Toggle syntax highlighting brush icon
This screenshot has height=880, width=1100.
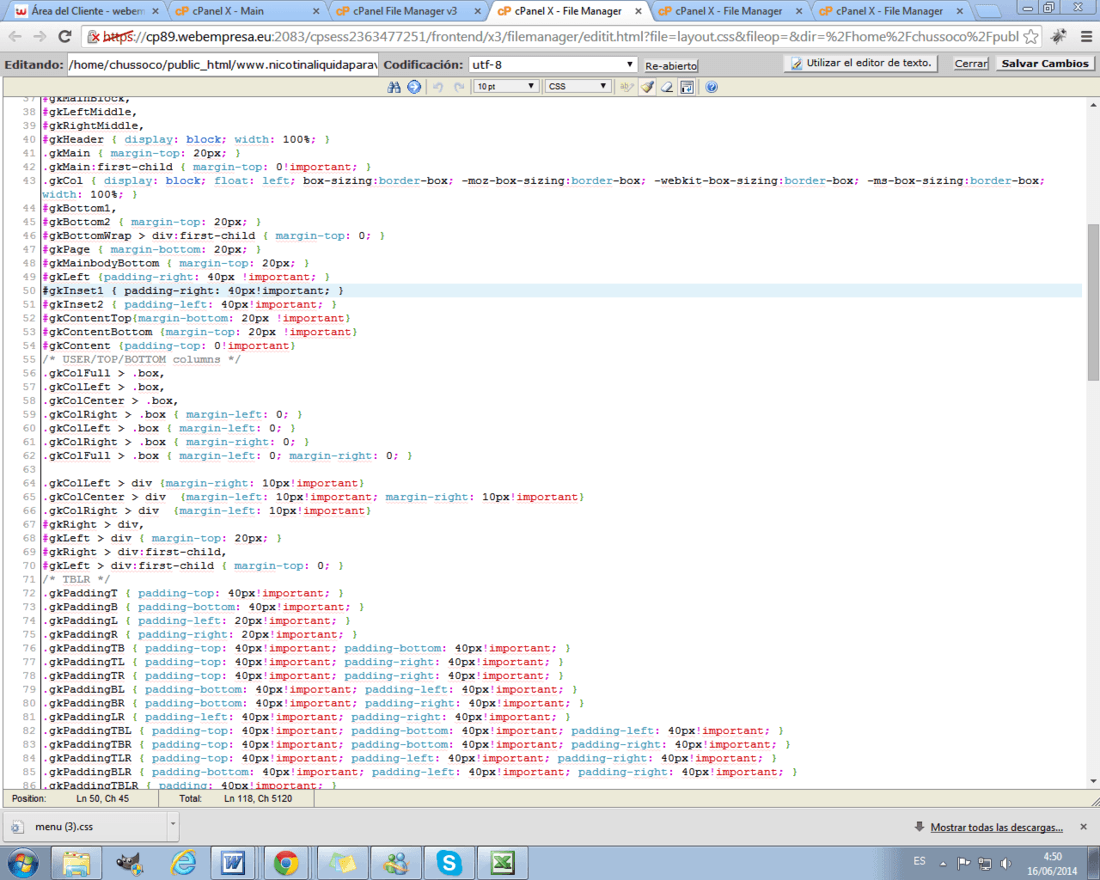[x=648, y=87]
